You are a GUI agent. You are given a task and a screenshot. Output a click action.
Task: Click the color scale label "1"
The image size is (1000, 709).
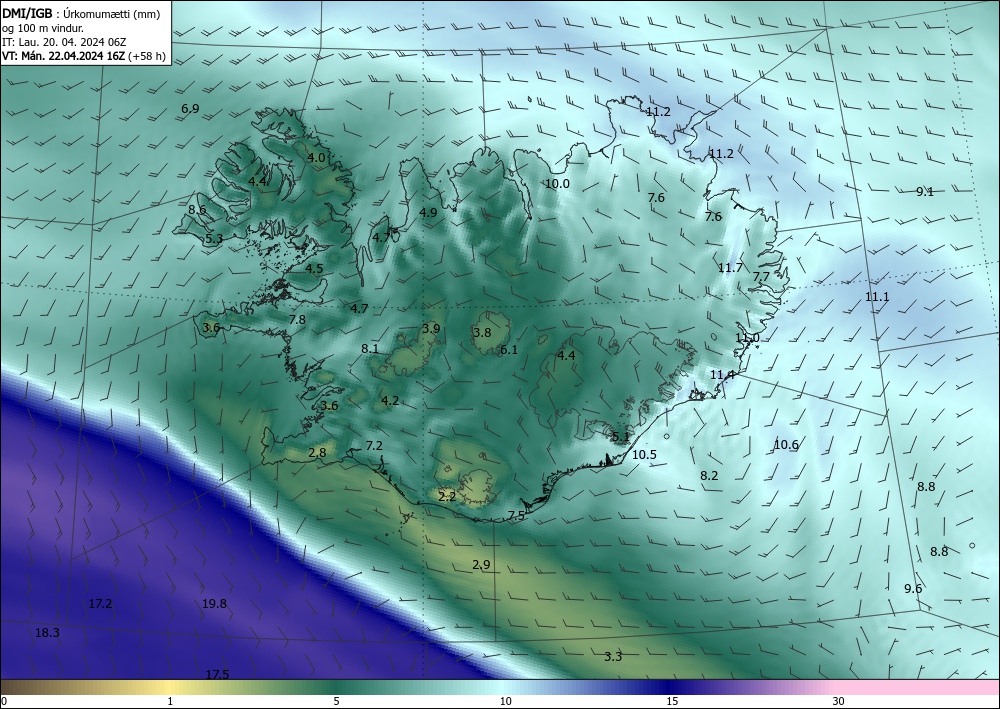tap(170, 701)
